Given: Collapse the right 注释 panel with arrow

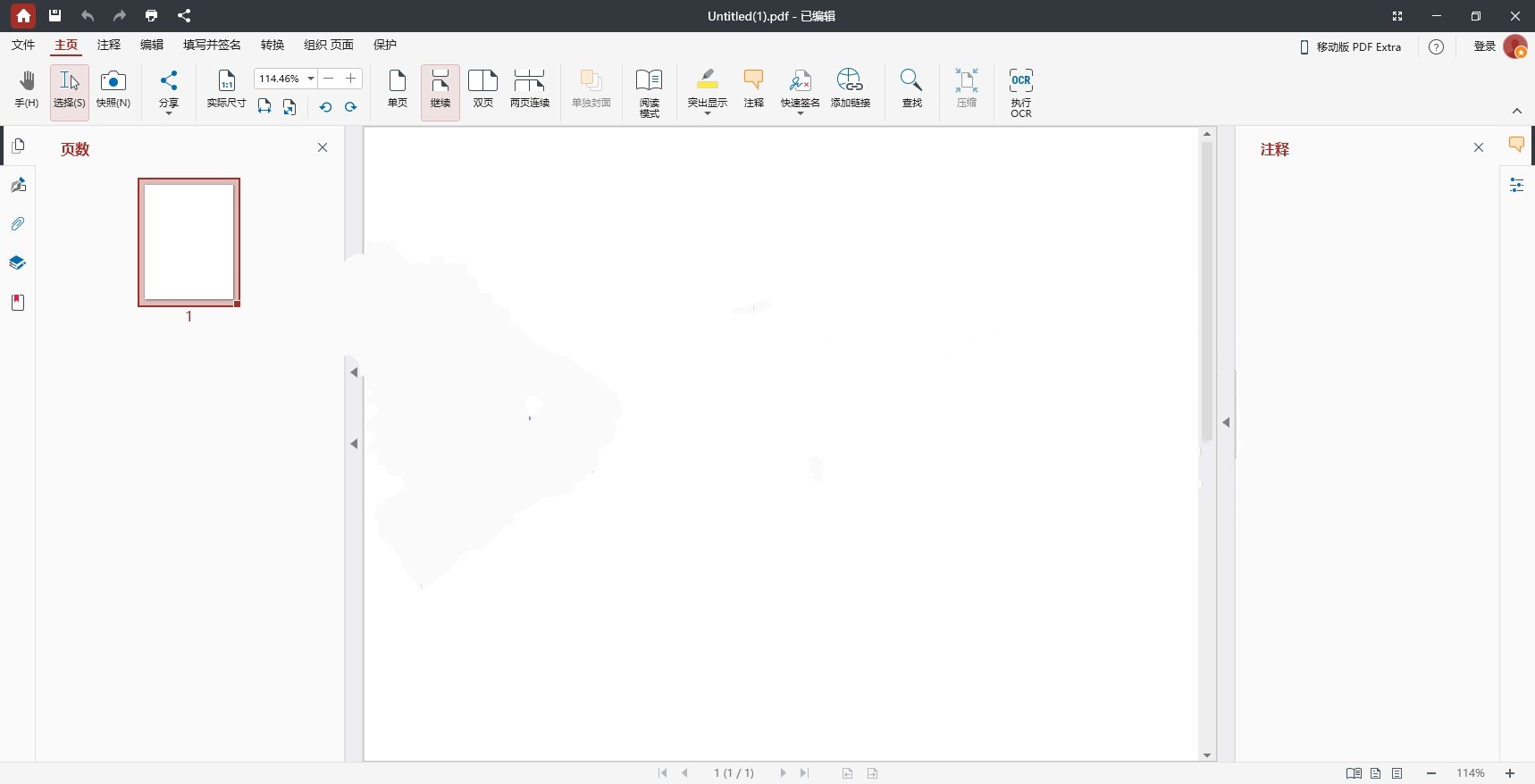Looking at the screenshot, I should tap(1226, 422).
